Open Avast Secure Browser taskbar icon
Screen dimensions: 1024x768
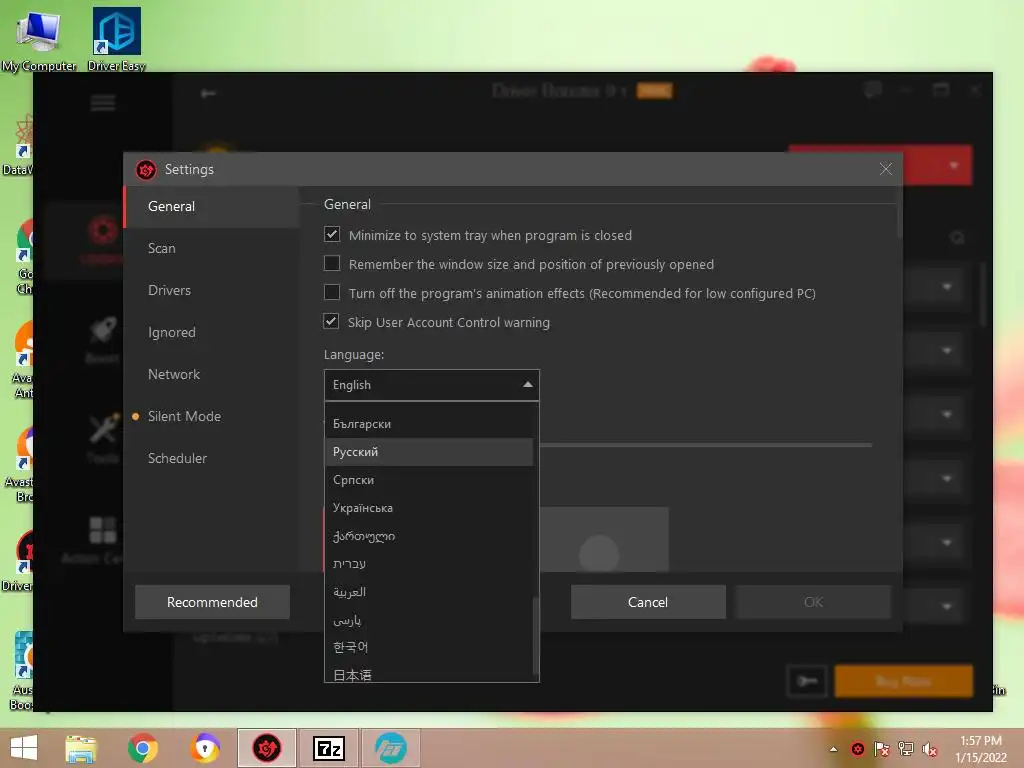click(205, 748)
